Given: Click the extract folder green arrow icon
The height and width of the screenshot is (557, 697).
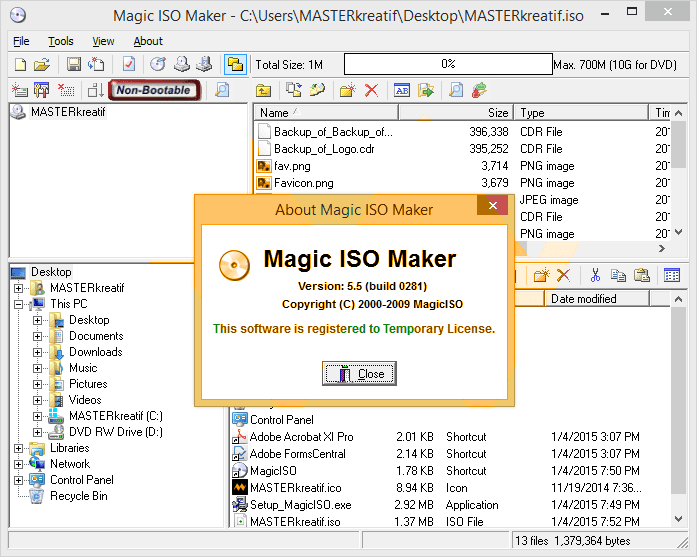Looking at the screenshot, I should point(426,90).
